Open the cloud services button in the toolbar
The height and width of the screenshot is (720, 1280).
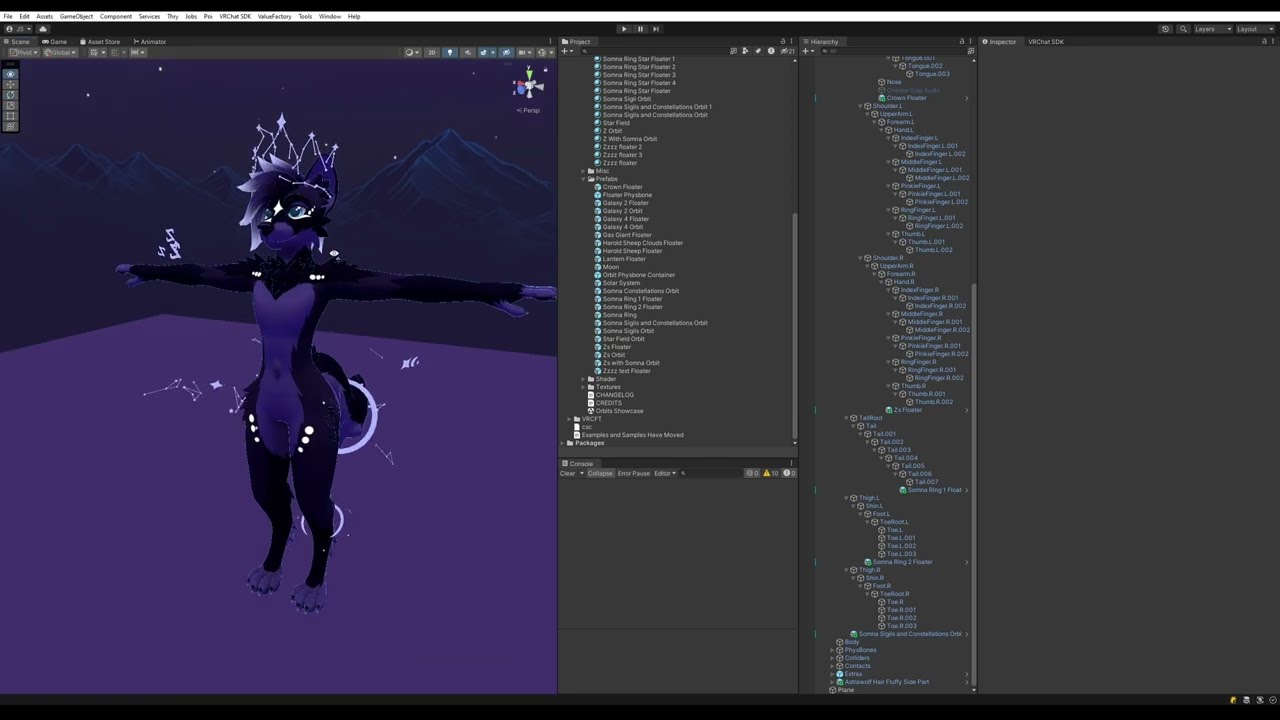pos(43,29)
